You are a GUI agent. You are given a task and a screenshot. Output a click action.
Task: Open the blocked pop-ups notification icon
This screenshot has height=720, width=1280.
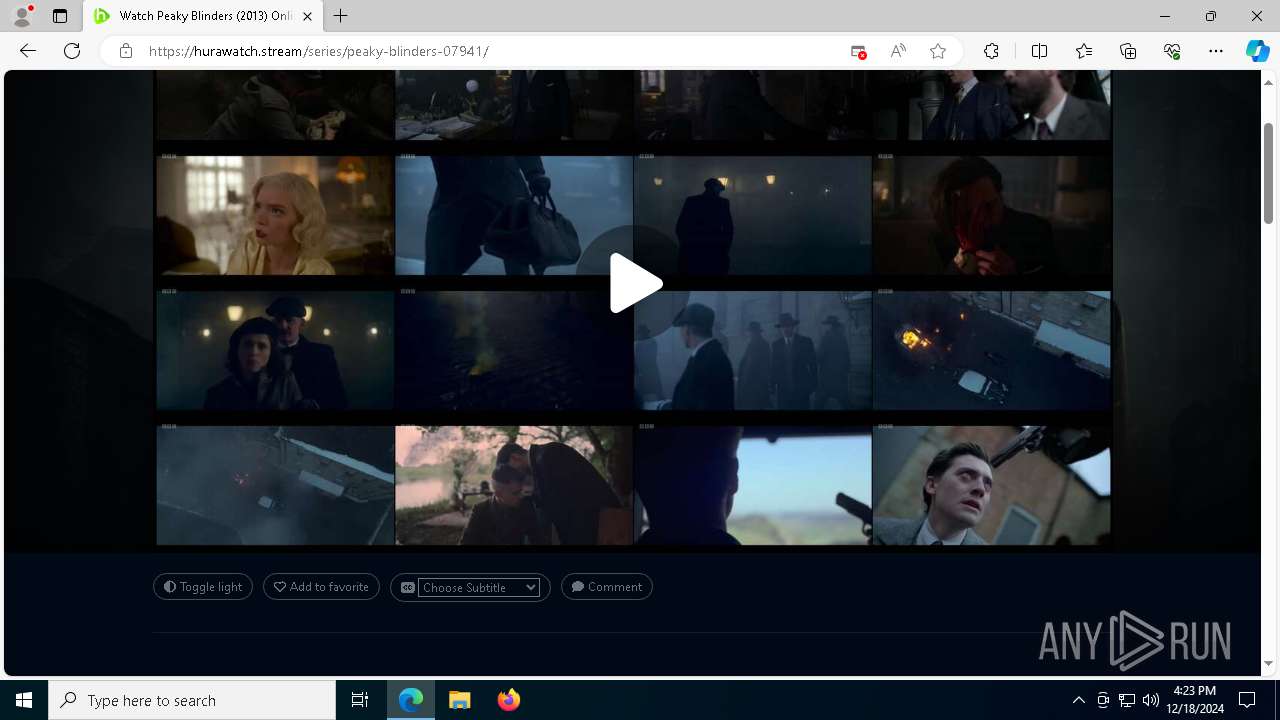pos(858,51)
